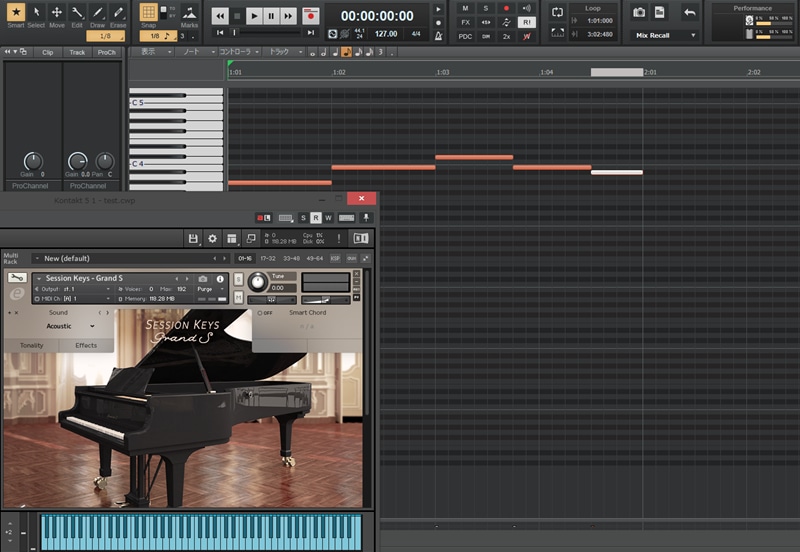Open the コントローラ controllers menu
The width and height of the screenshot is (800, 552).
(x=239, y=52)
